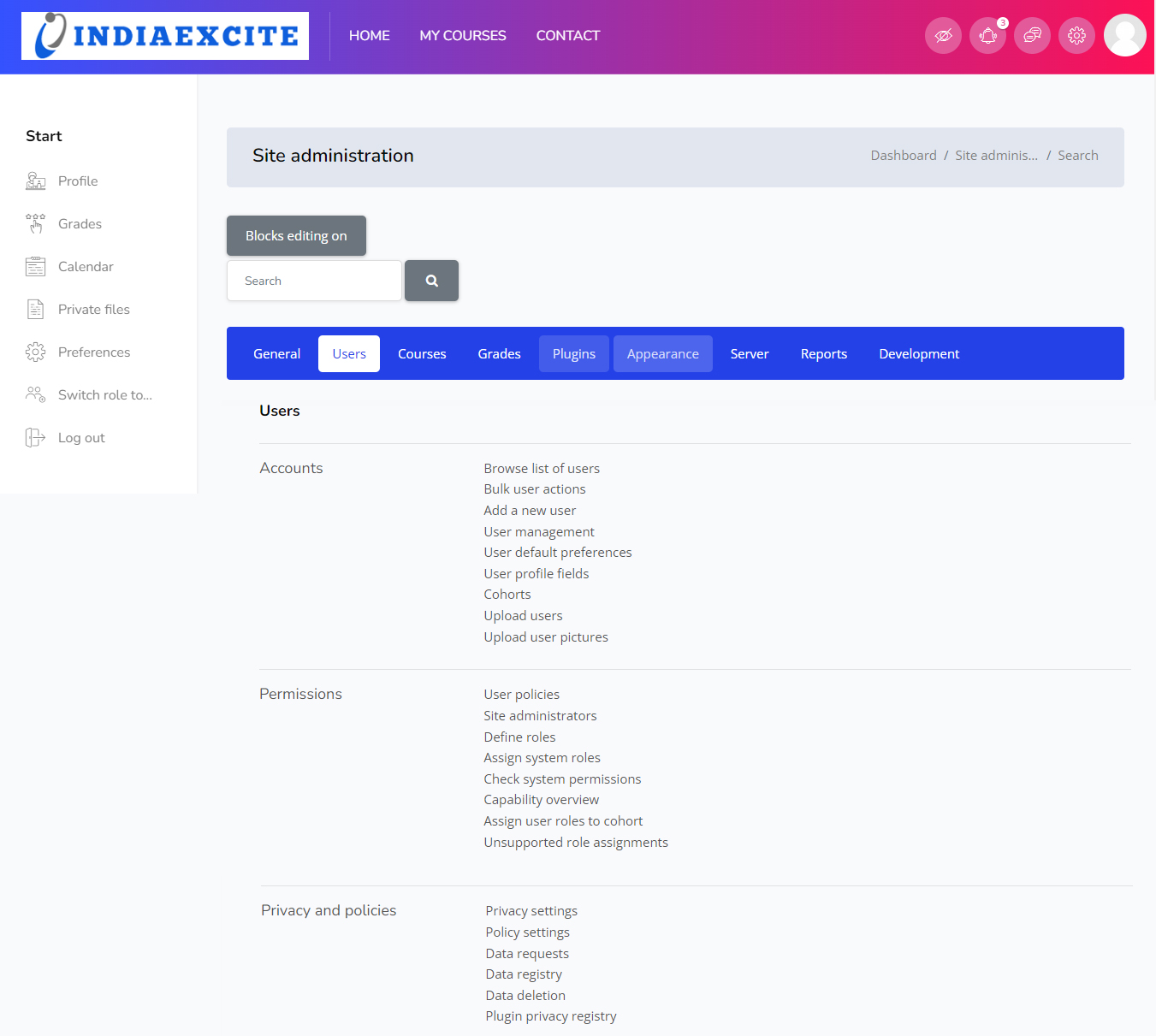Image resolution: width=1156 pixels, height=1036 pixels.
Task: Open the Browse list of users link
Action: click(542, 469)
